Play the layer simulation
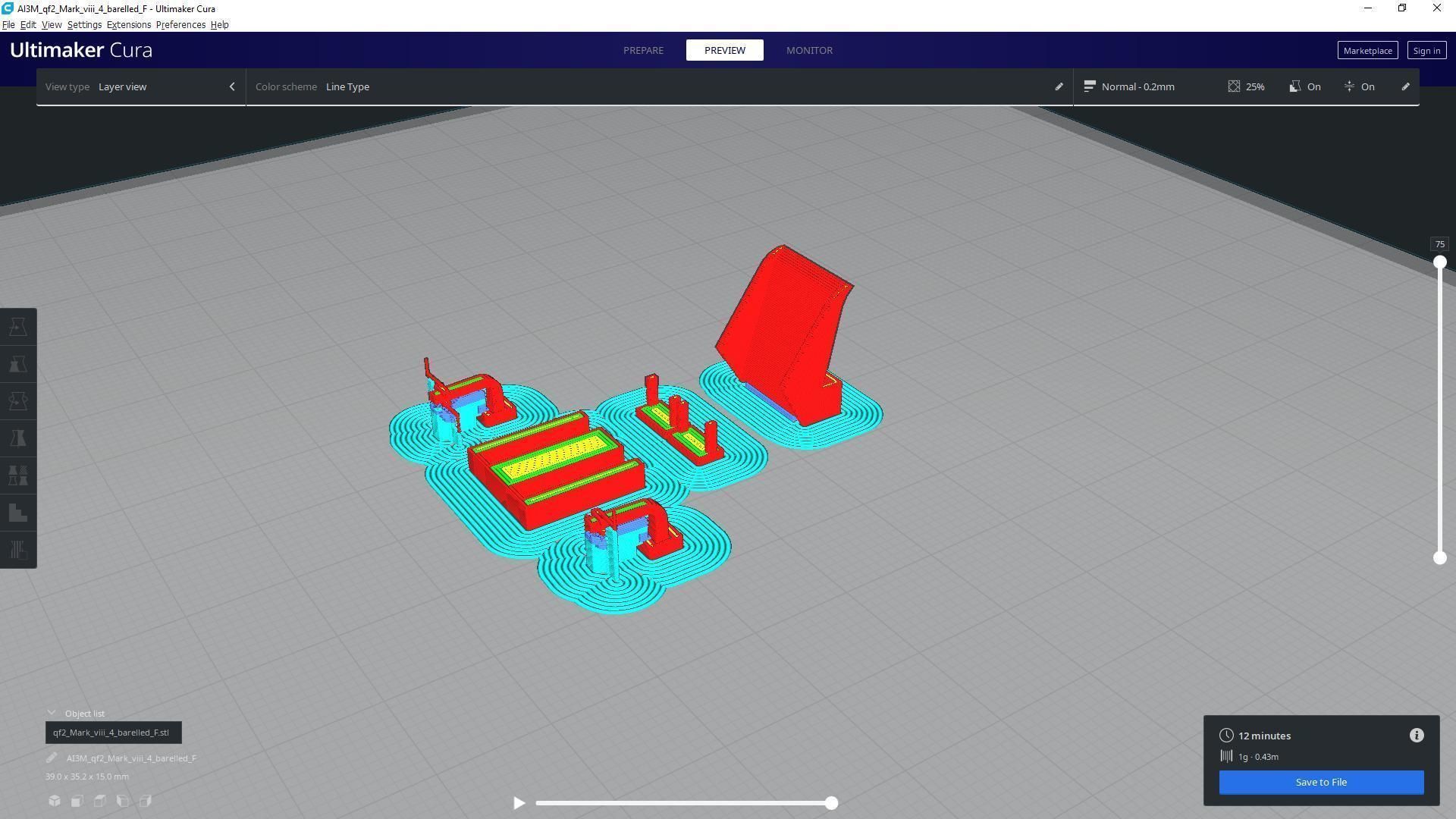Image resolution: width=1456 pixels, height=819 pixels. [x=519, y=803]
